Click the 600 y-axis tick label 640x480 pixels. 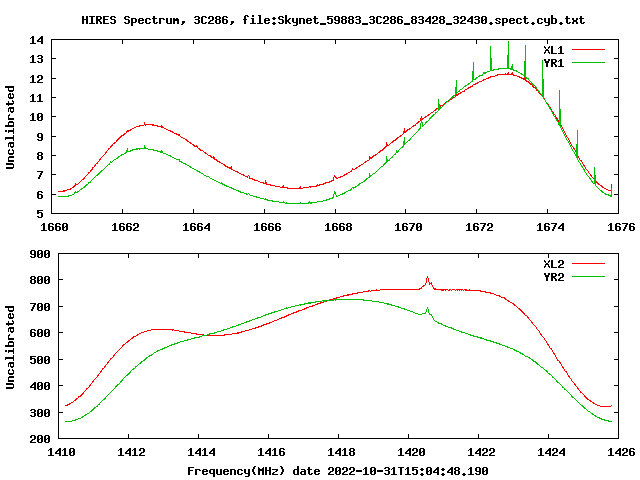(x=40, y=333)
